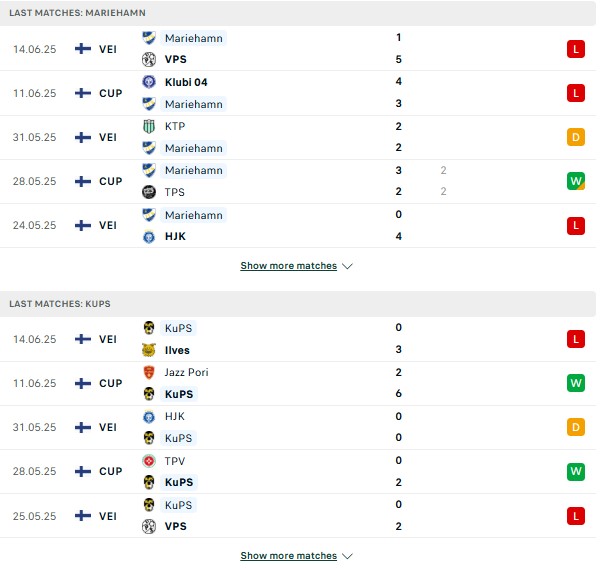This screenshot has height=570, width=600.
Task: Click the HJK crest in the 24.05.25 match
Action: coord(149,236)
